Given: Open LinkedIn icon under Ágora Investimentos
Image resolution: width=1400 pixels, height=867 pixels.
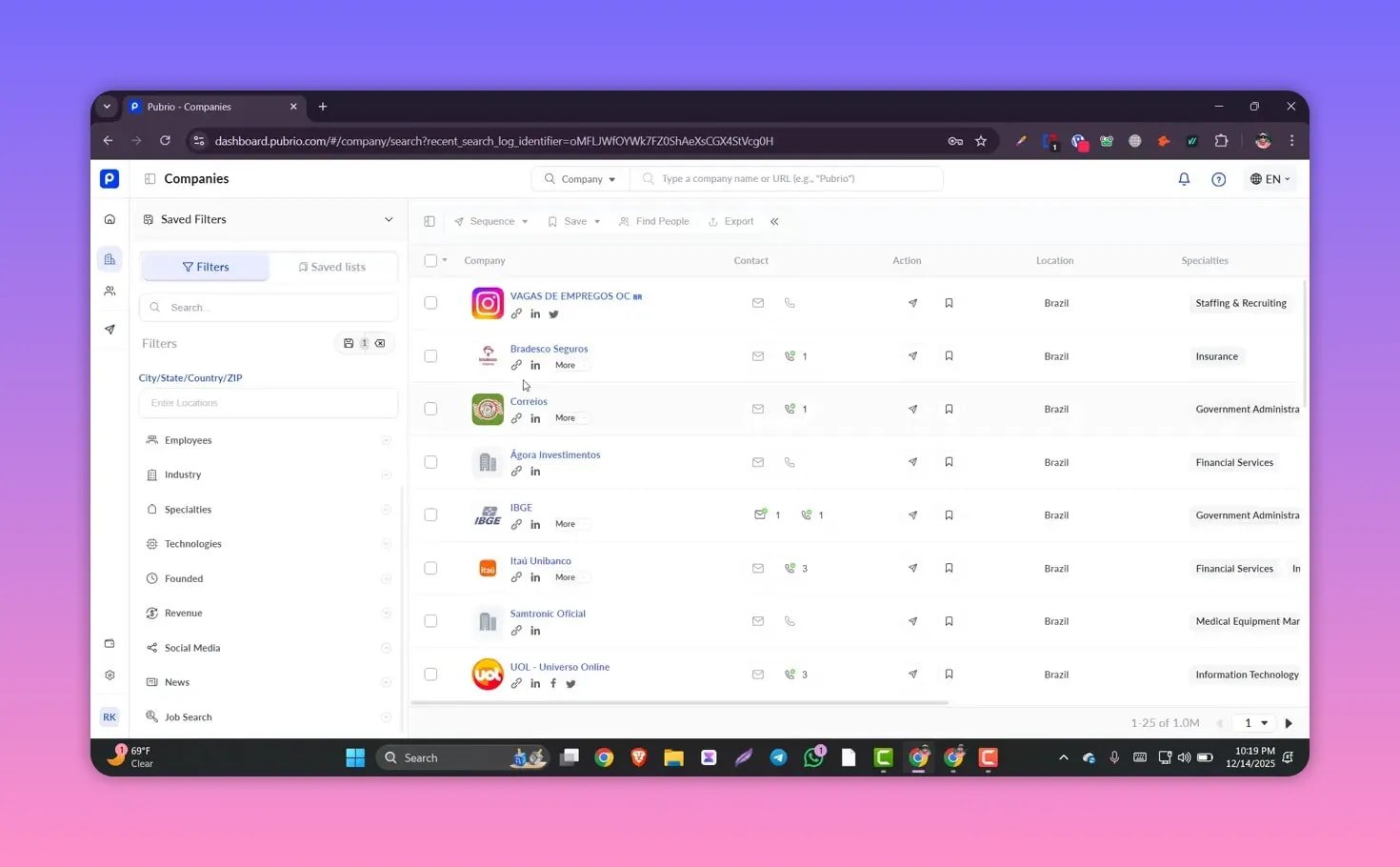Looking at the screenshot, I should [x=535, y=472].
